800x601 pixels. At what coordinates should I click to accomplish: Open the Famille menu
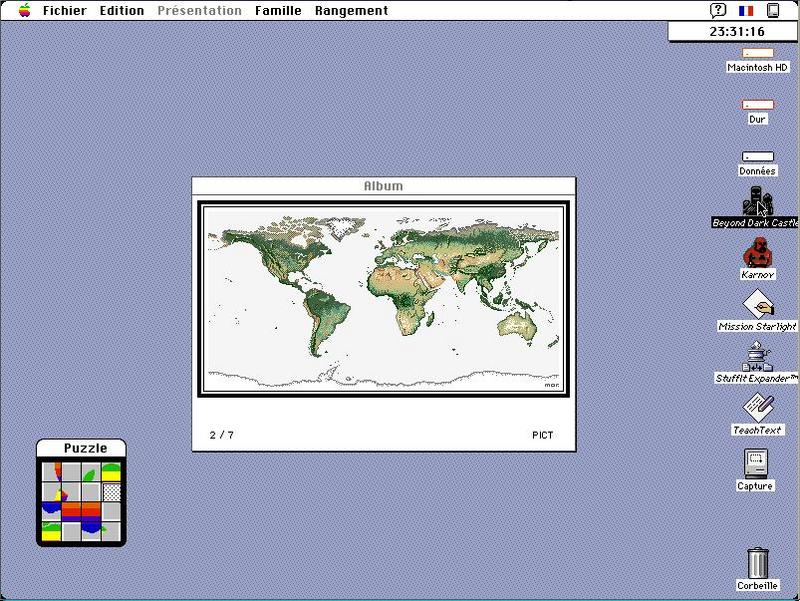pos(278,10)
